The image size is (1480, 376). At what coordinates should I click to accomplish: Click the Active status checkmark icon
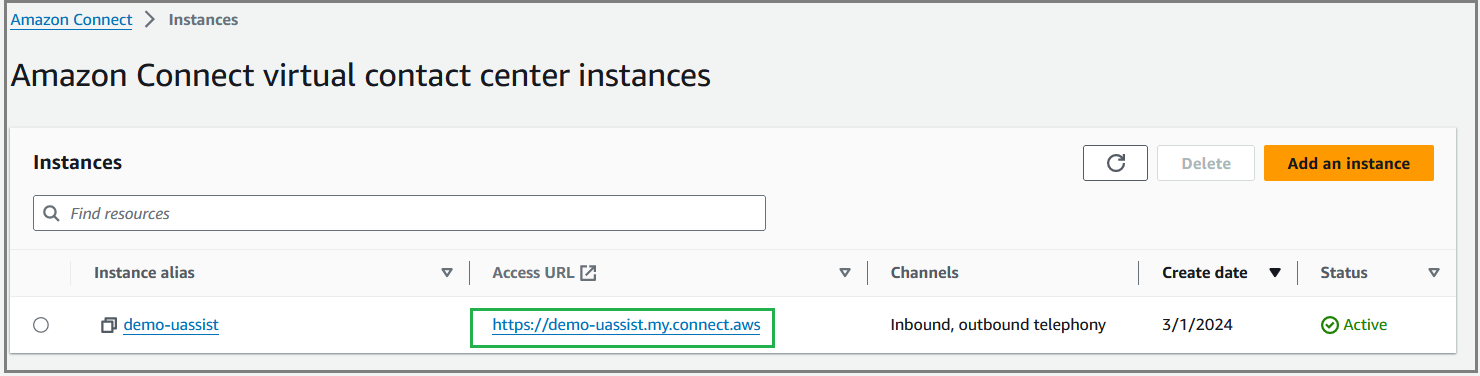[x=1329, y=325]
